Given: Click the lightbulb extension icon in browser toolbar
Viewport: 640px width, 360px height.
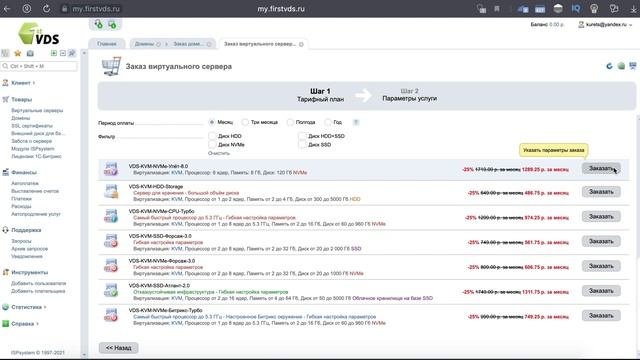Looking at the screenshot, I should [x=594, y=9].
